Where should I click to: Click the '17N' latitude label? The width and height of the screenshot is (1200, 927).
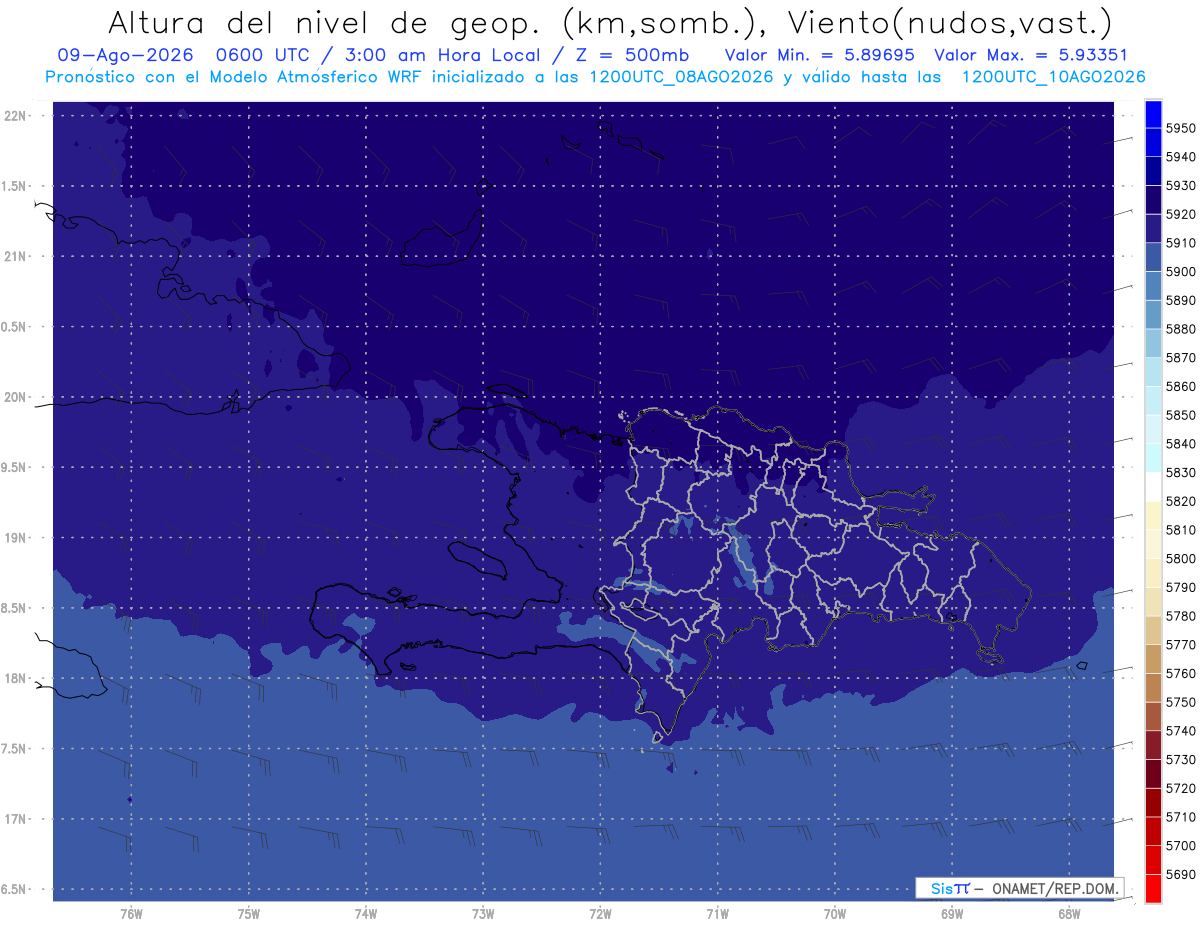coord(16,819)
